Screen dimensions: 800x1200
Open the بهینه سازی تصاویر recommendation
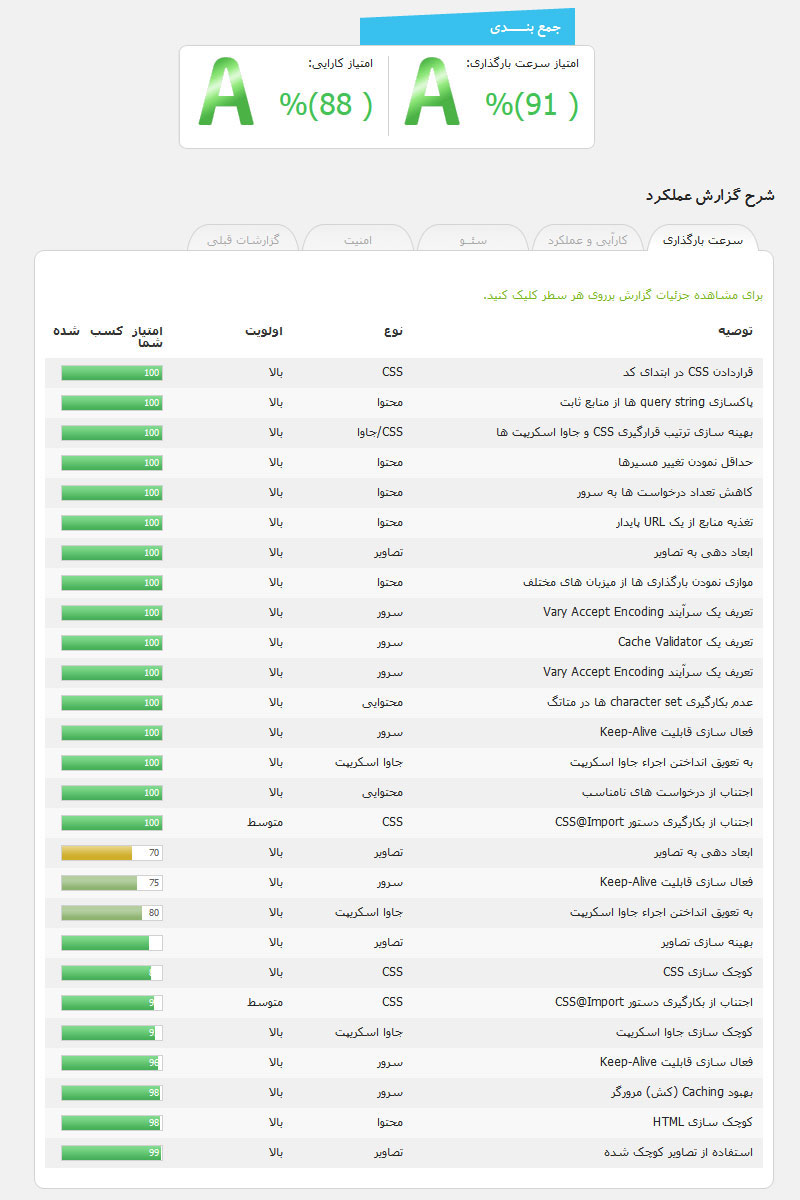click(404, 943)
